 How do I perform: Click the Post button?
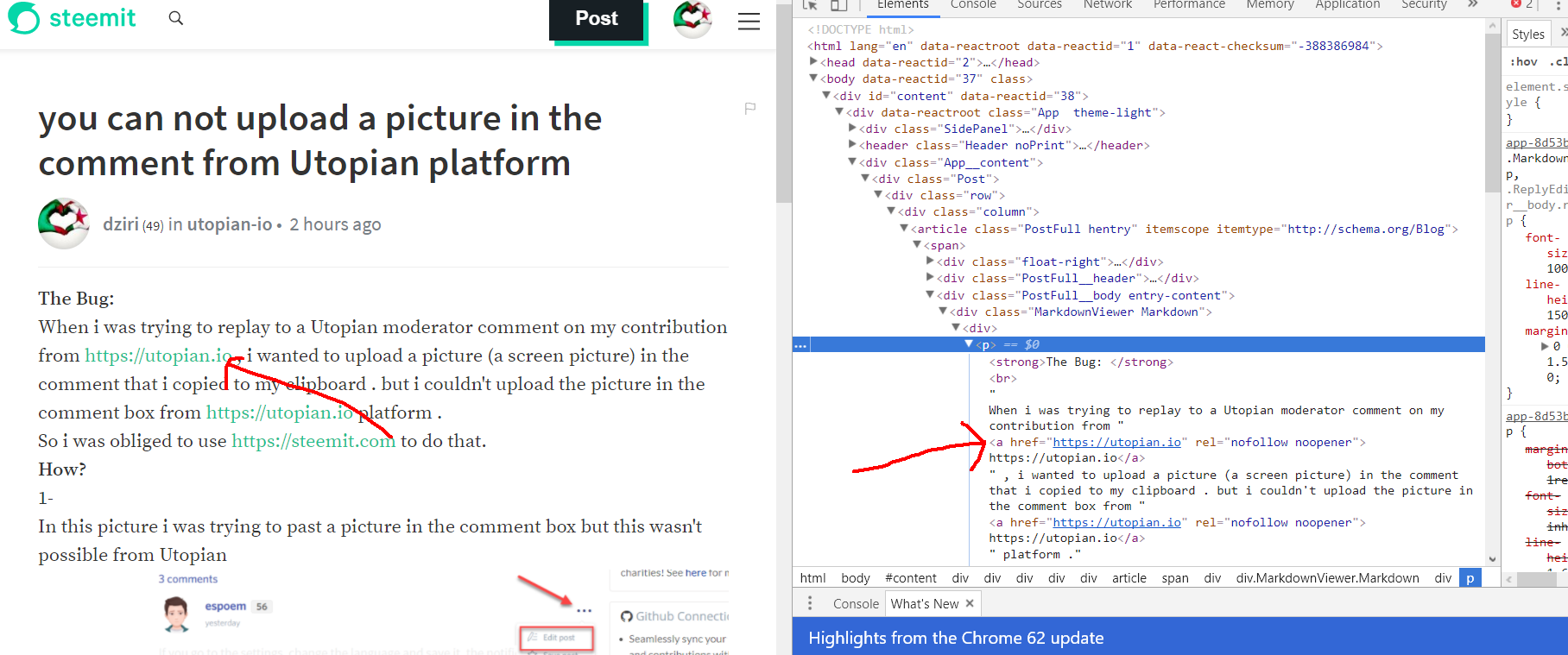597,19
